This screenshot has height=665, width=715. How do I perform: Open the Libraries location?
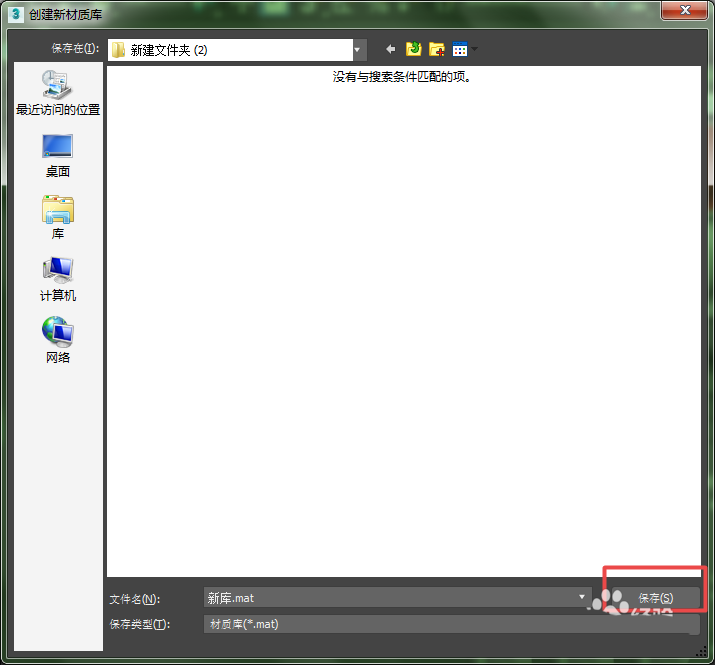tap(58, 218)
